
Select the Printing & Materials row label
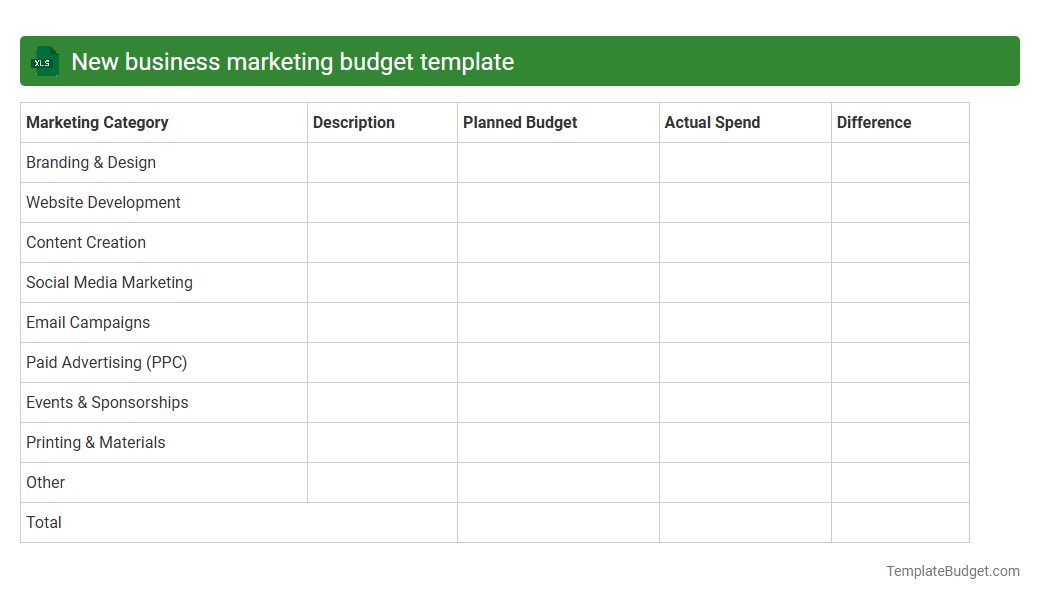coord(95,442)
